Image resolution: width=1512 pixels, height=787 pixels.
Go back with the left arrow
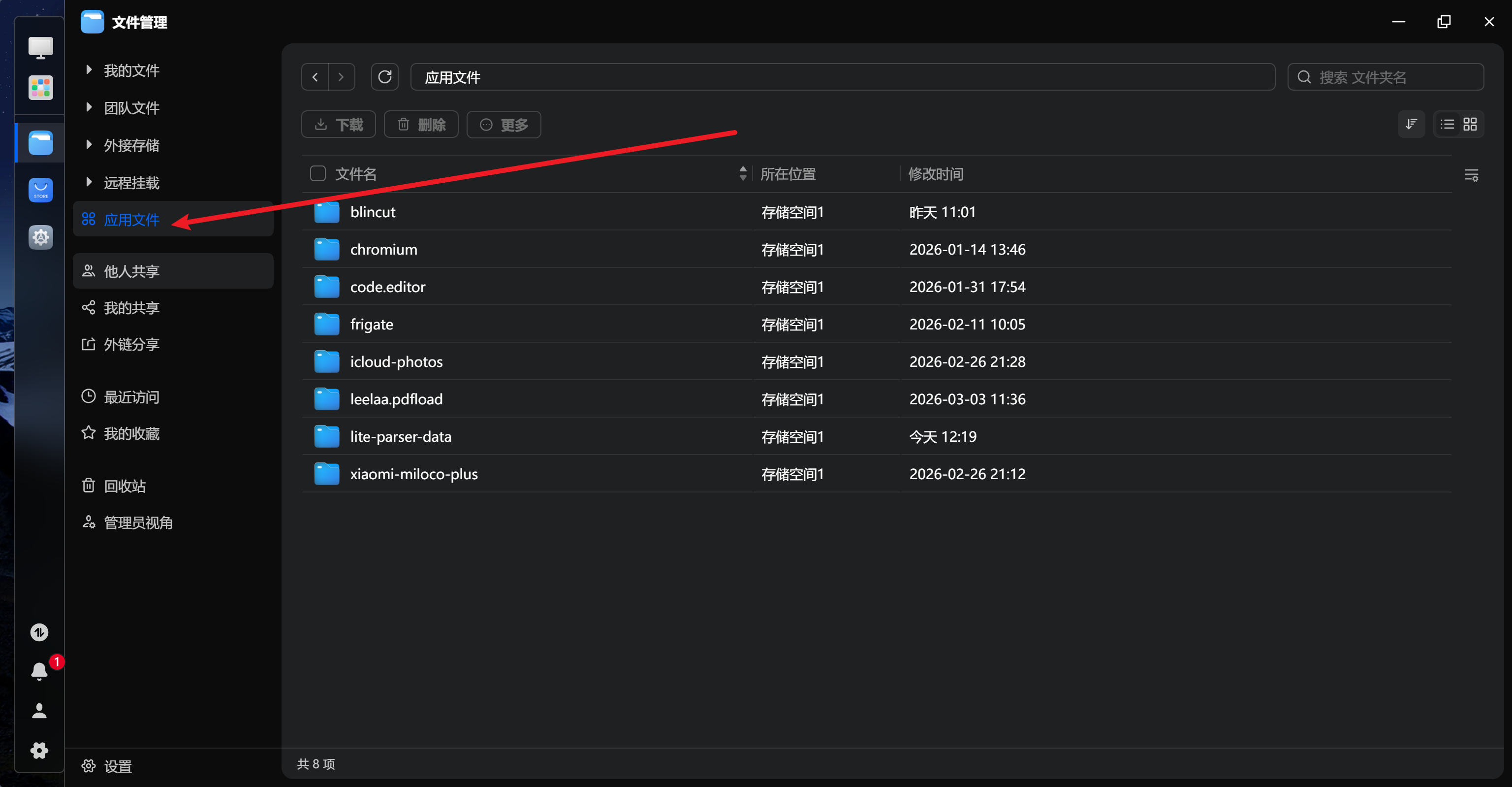coord(315,77)
